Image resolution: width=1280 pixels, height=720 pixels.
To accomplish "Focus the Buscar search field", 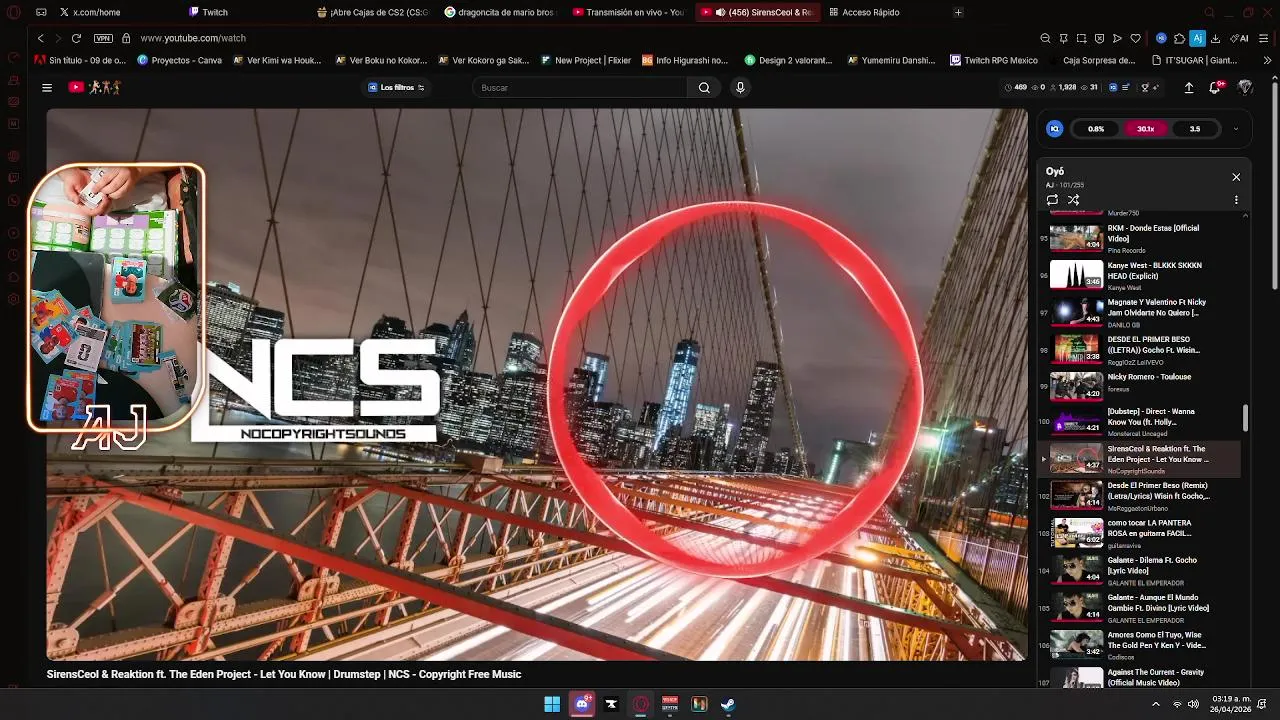I will pos(580,88).
